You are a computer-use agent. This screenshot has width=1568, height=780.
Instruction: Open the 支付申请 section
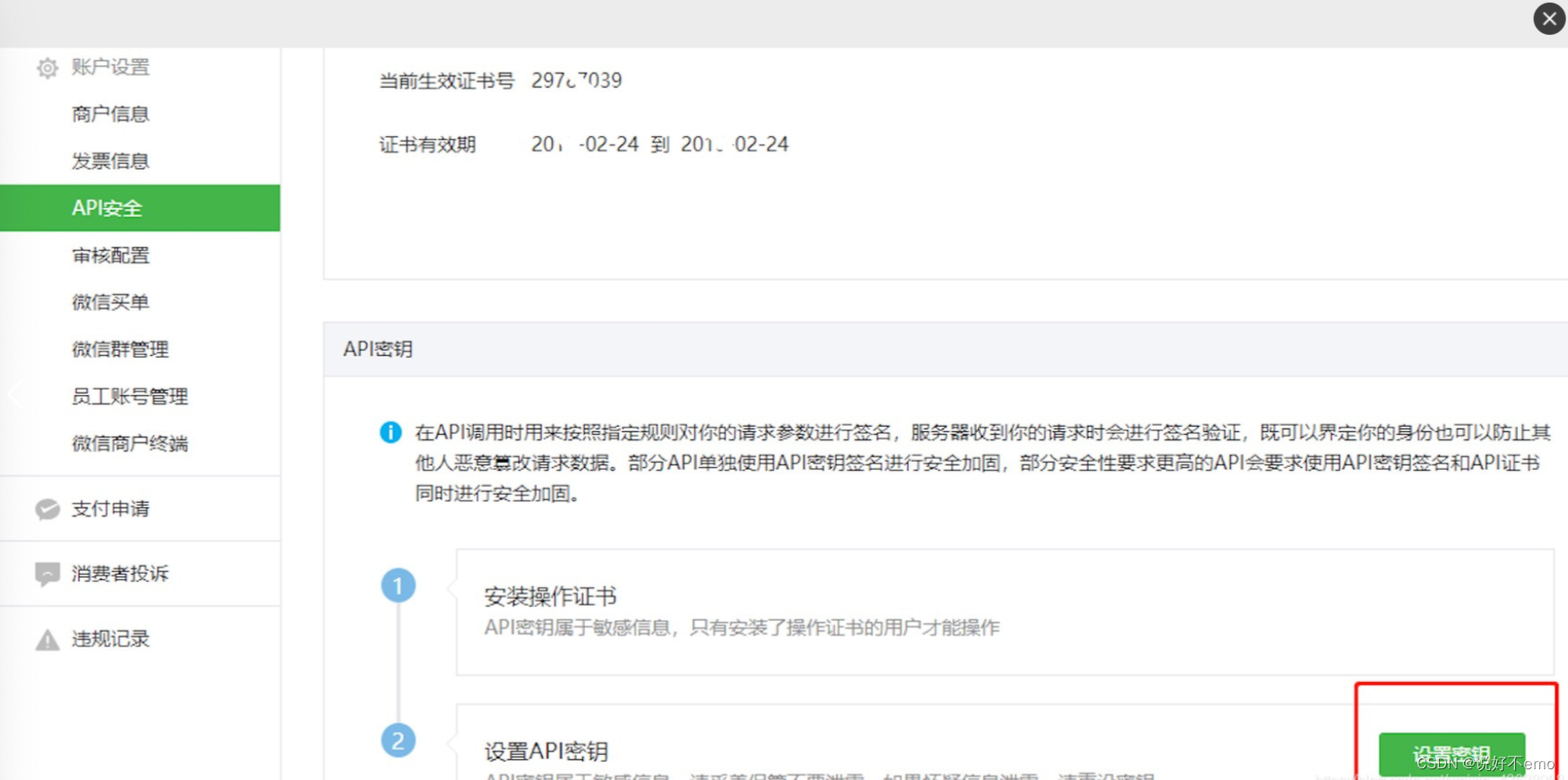[110, 508]
